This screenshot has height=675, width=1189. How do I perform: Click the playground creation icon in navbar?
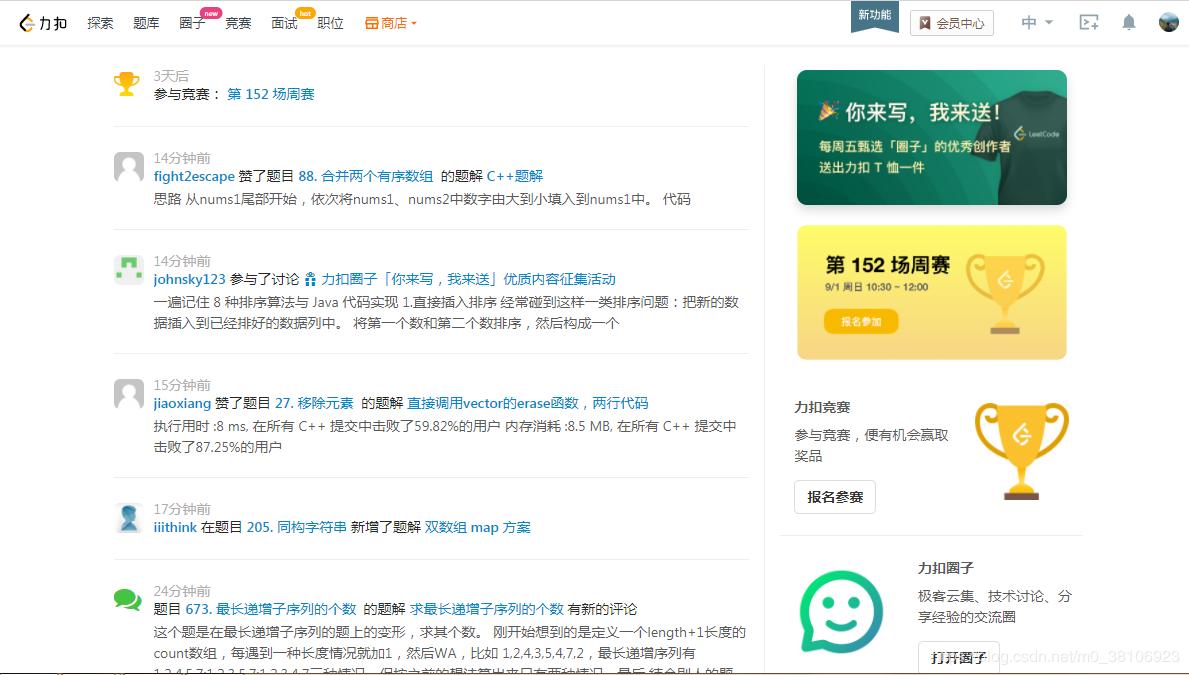[1088, 21]
